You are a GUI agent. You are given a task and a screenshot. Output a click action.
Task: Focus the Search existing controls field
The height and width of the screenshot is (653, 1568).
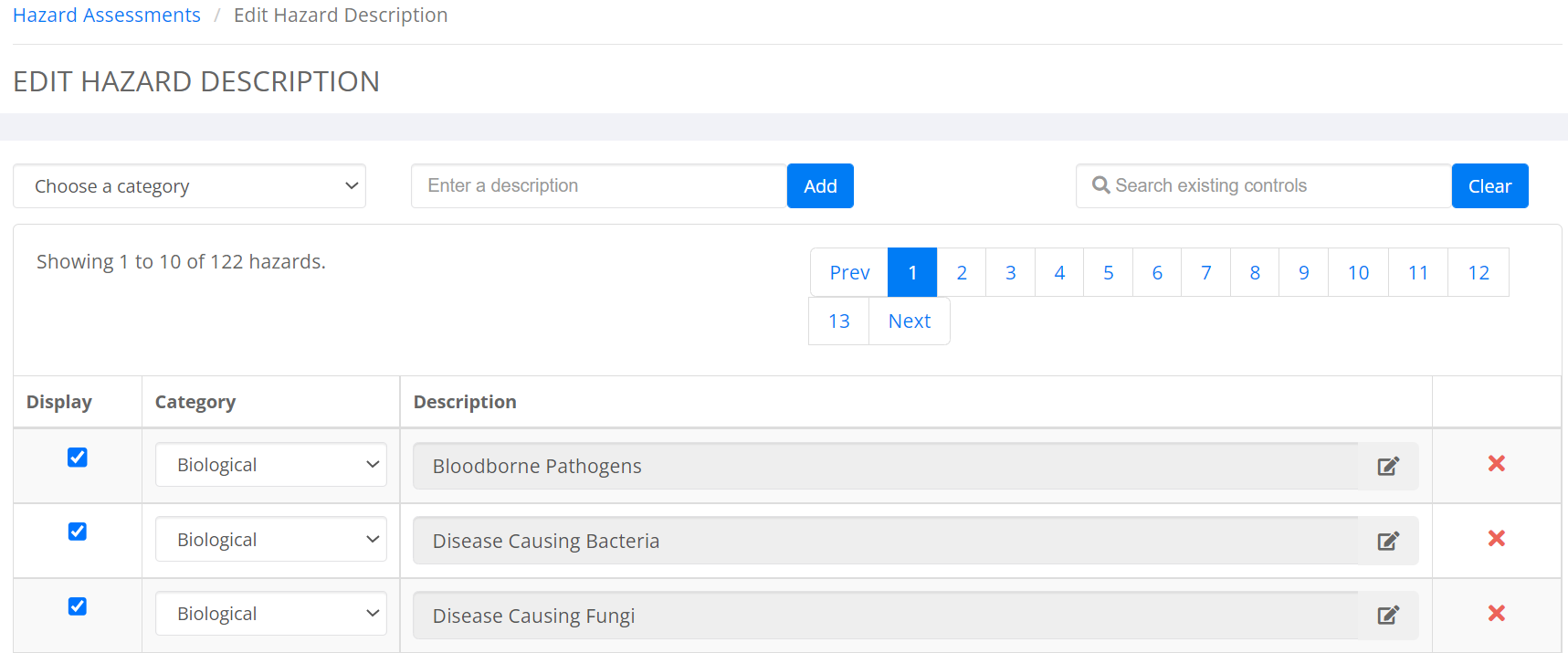pos(1264,186)
